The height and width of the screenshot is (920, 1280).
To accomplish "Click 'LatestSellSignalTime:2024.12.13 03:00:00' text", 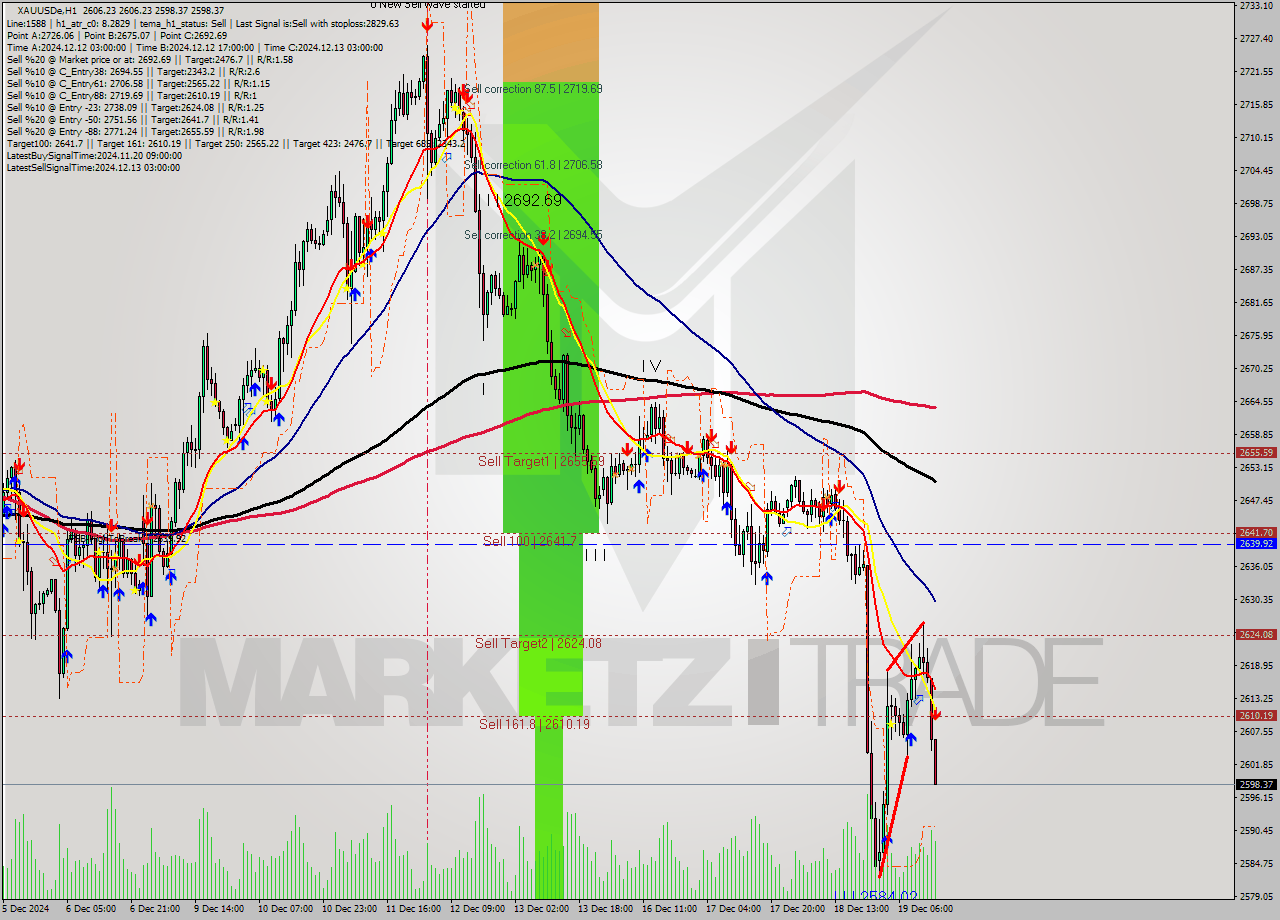I will [x=94, y=168].
